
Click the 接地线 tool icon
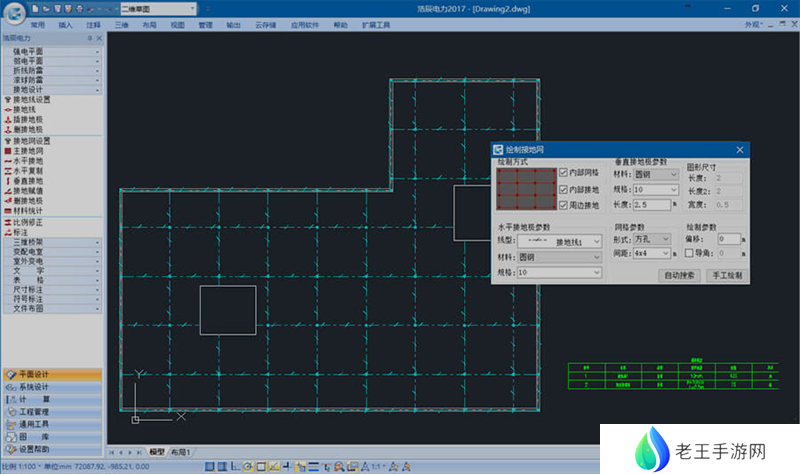click(x=7, y=109)
